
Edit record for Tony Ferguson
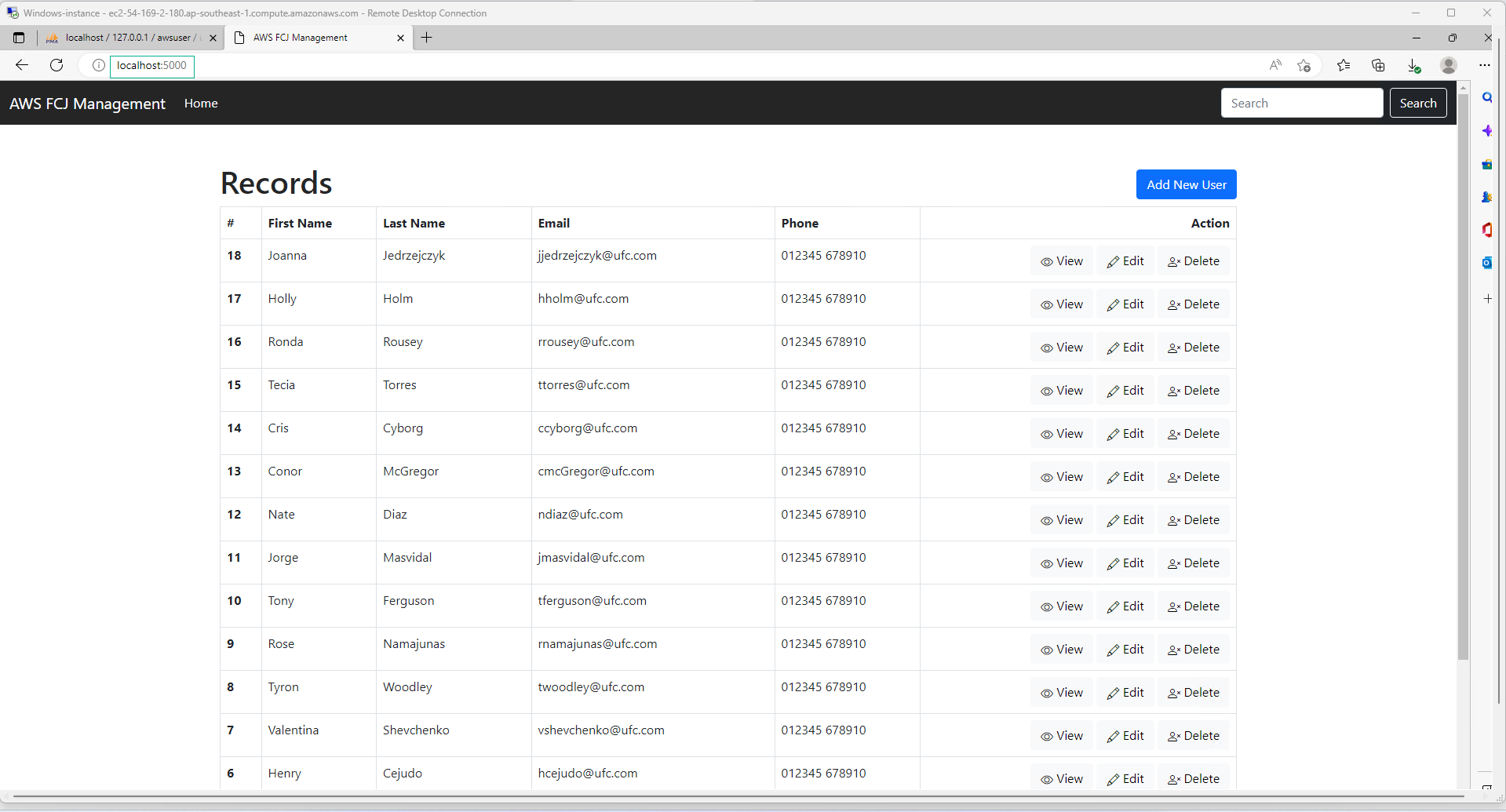(1125, 606)
